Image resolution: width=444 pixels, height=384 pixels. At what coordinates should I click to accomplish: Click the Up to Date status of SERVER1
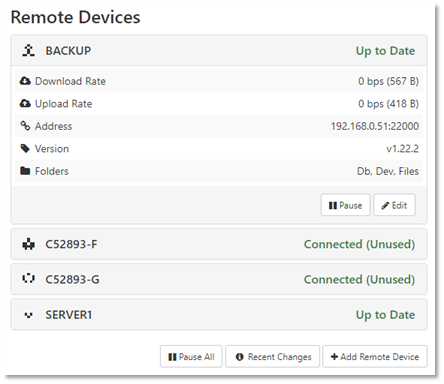click(x=385, y=315)
